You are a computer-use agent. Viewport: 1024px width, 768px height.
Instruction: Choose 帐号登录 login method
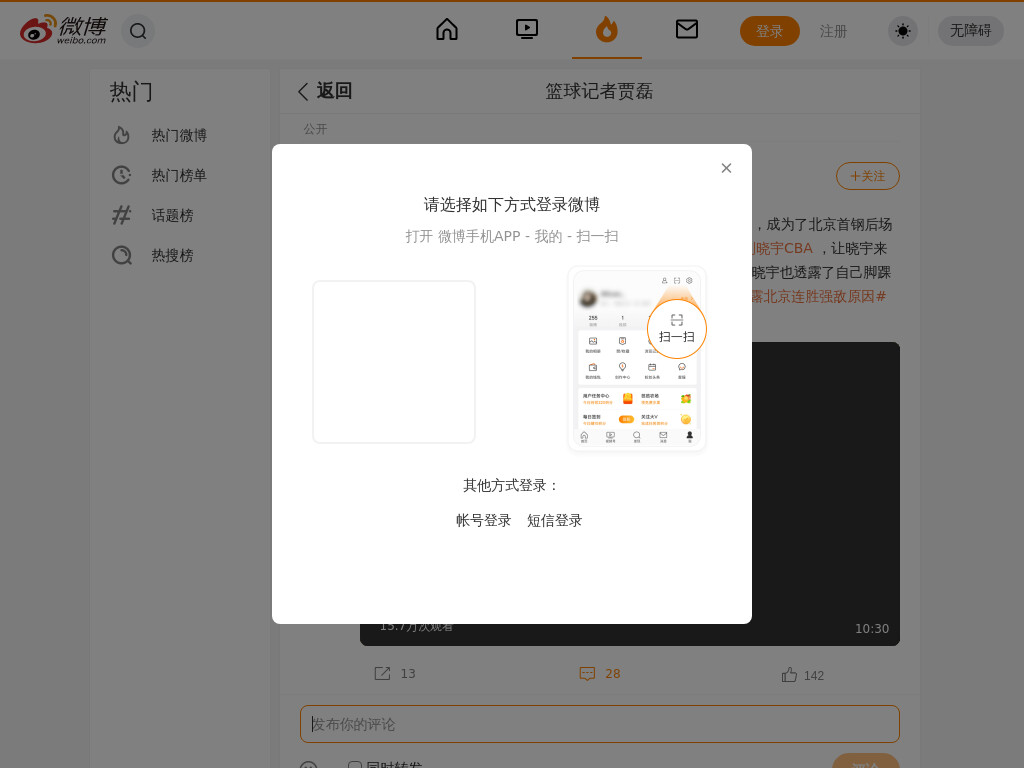pos(483,520)
